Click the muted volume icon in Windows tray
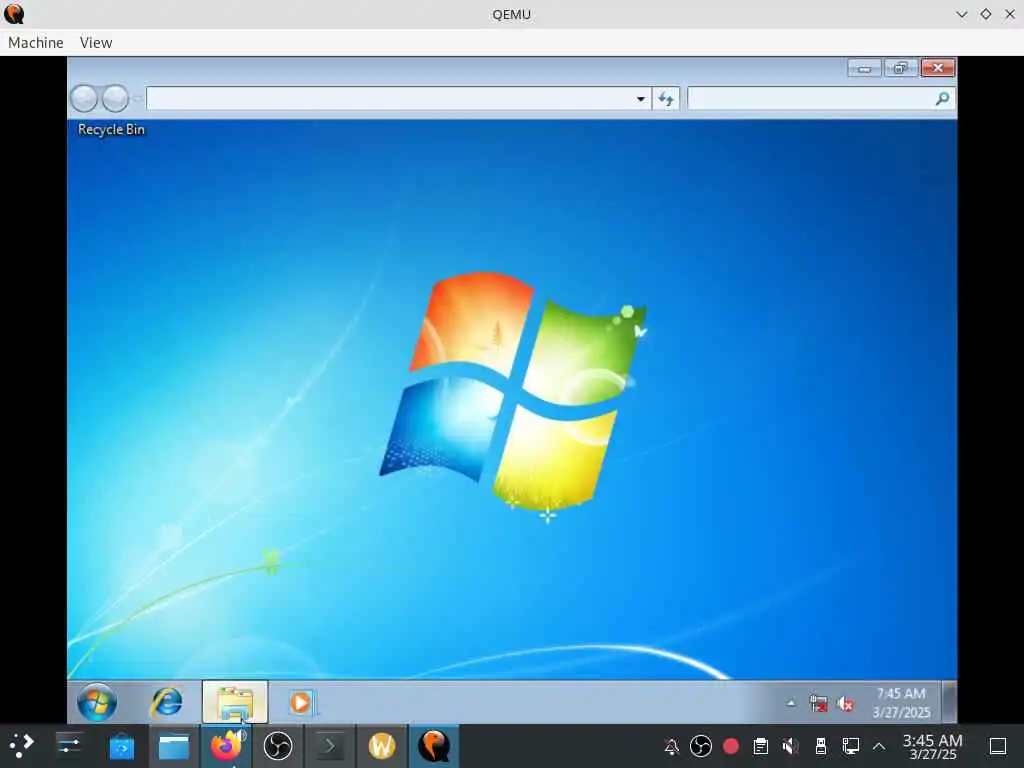 coord(845,704)
